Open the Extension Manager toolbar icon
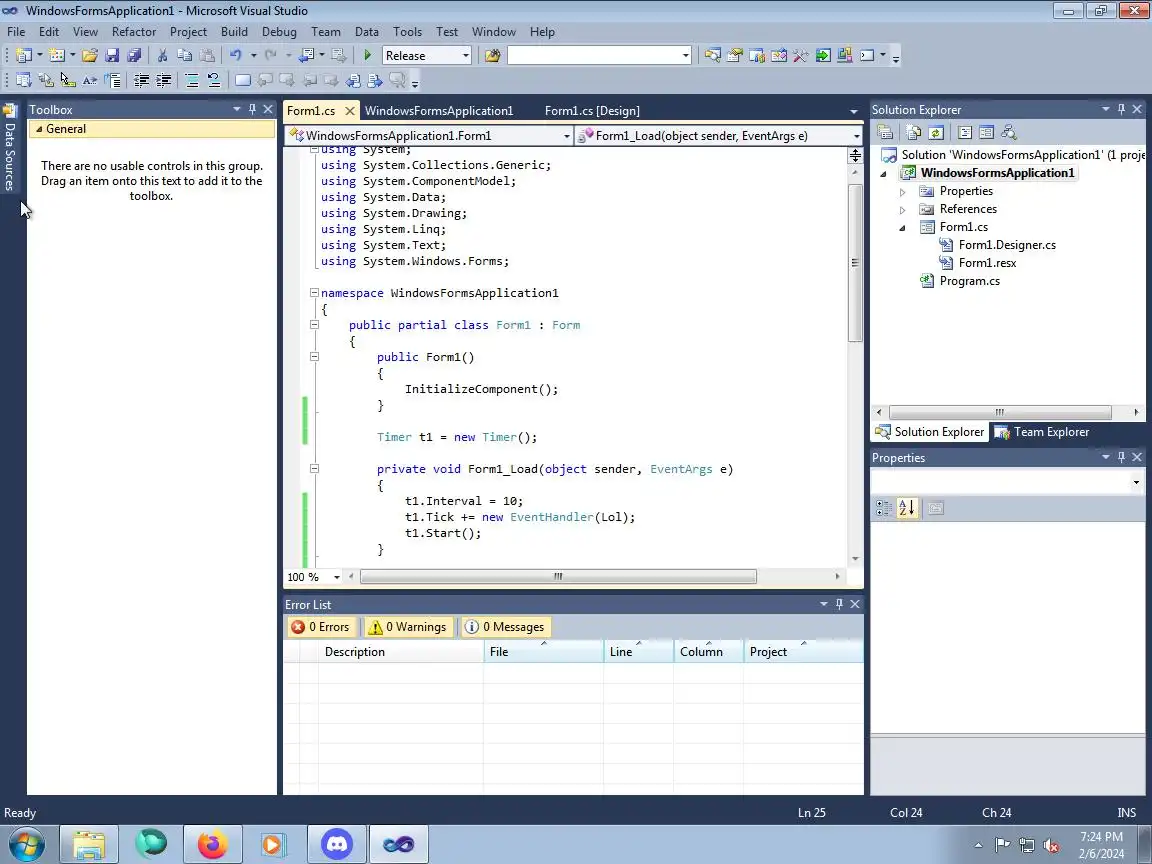 click(x=845, y=55)
